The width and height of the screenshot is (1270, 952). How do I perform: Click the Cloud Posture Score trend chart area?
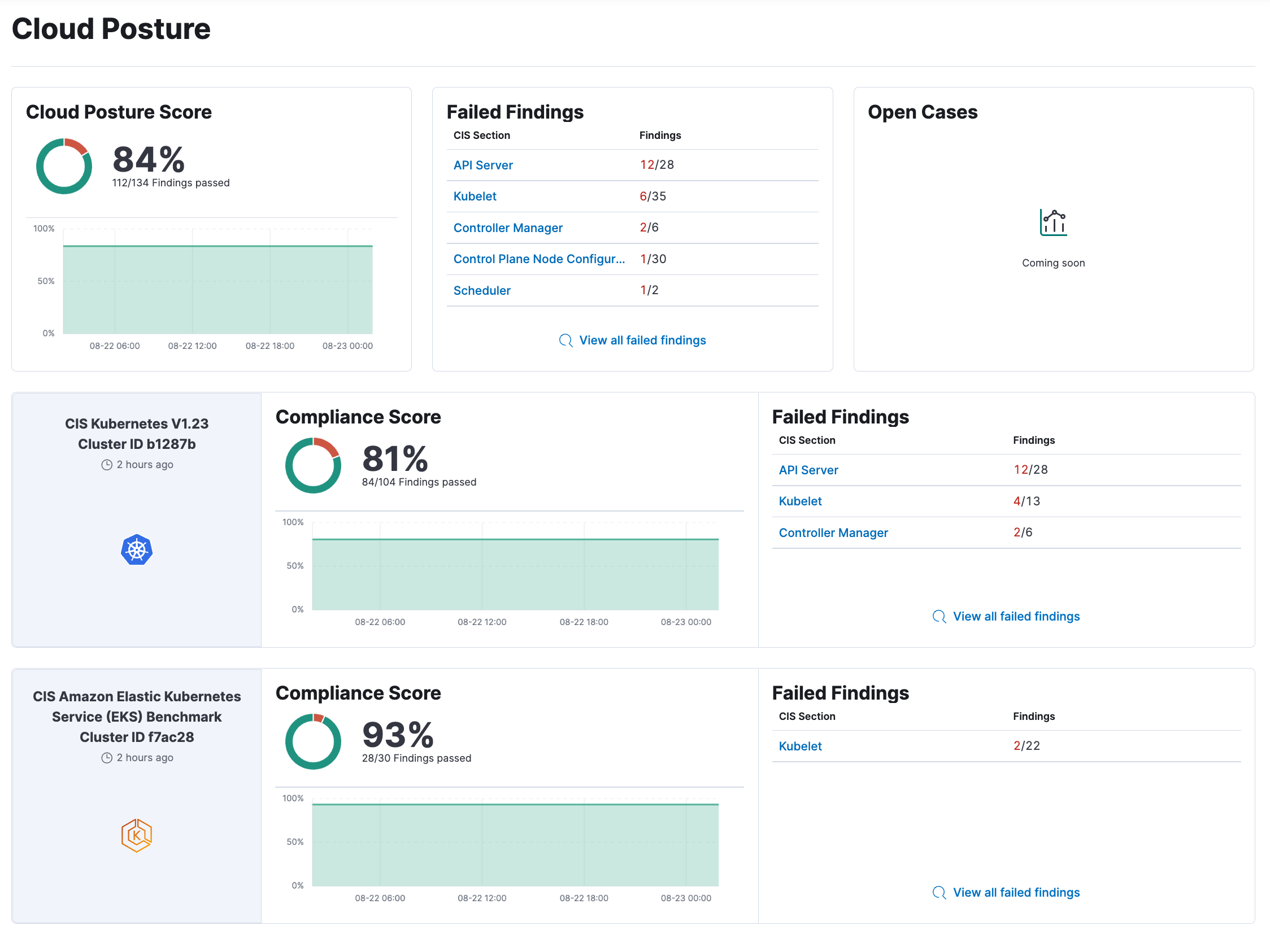click(x=218, y=290)
